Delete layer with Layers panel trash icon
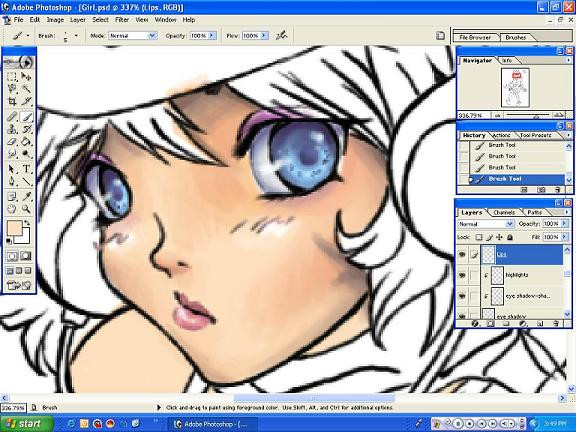 tap(556, 324)
